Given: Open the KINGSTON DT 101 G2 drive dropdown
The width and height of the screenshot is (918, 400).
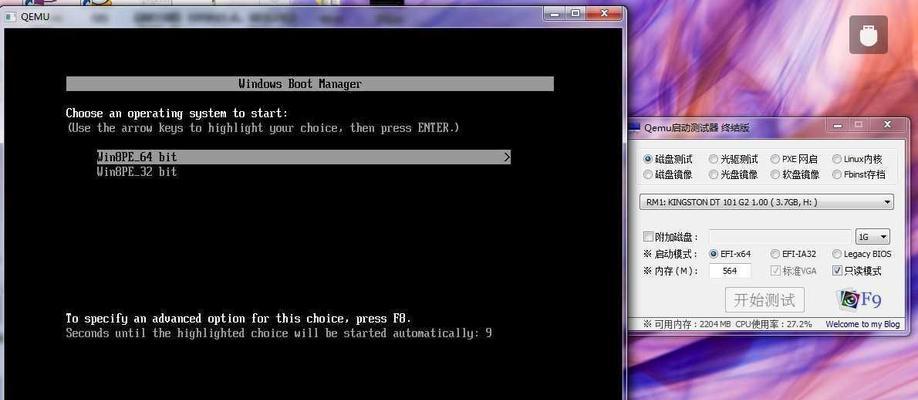Looking at the screenshot, I should coord(767,202).
